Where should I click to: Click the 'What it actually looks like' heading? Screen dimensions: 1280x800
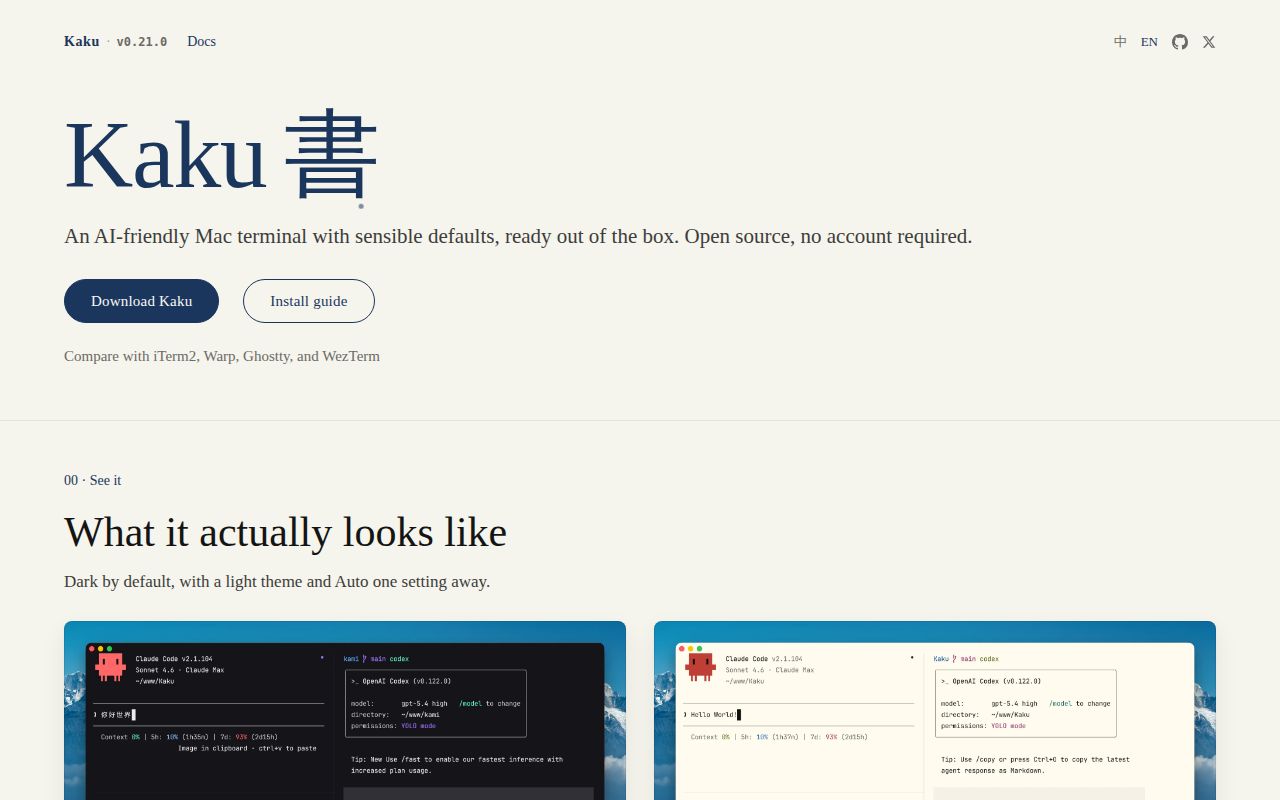(285, 532)
